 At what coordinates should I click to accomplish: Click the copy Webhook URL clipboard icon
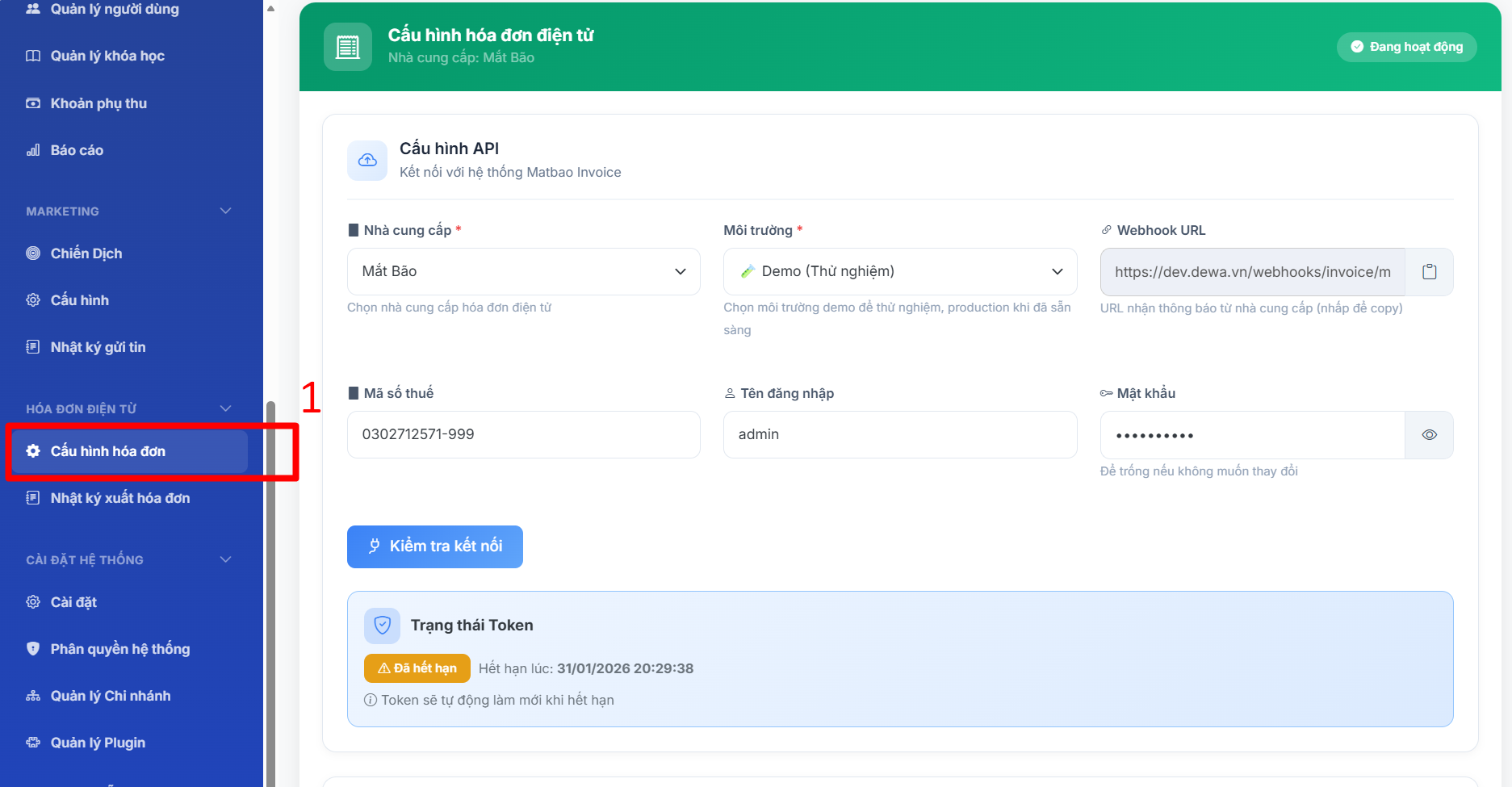[1429, 272]
